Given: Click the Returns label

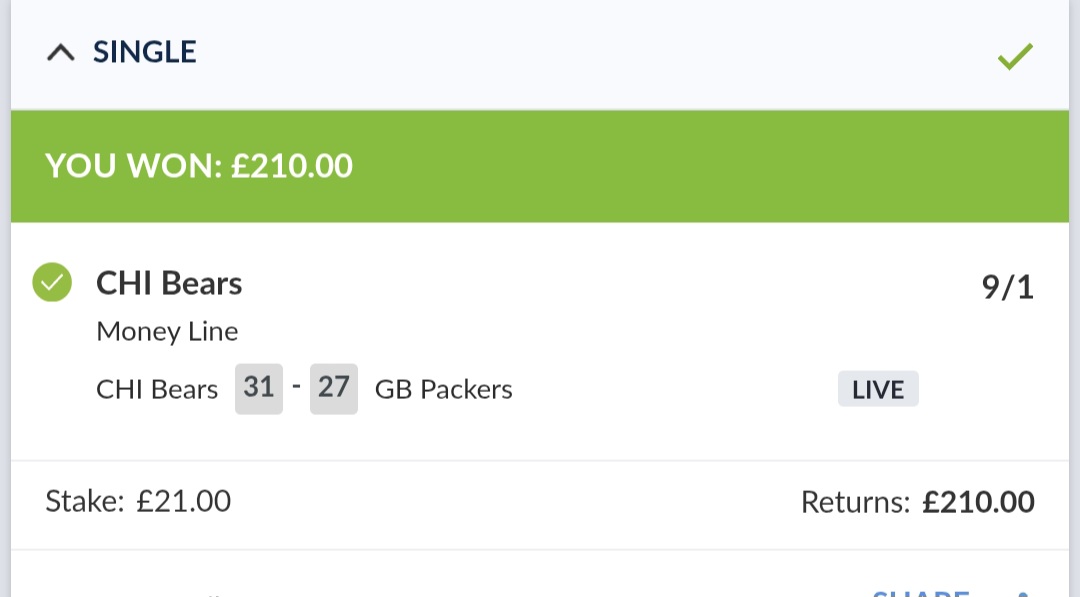Looking at the screenshot, I should tap(855, 502).
